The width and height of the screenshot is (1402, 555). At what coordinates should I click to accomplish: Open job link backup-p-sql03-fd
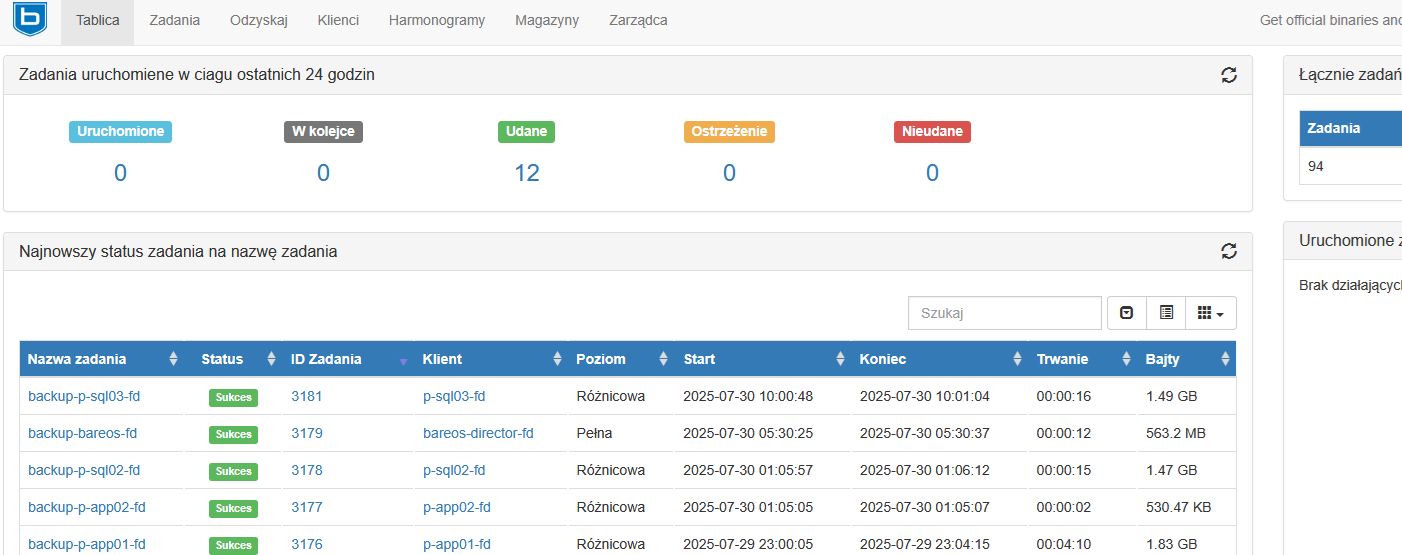pyautogui.click(x=84, y=396)
